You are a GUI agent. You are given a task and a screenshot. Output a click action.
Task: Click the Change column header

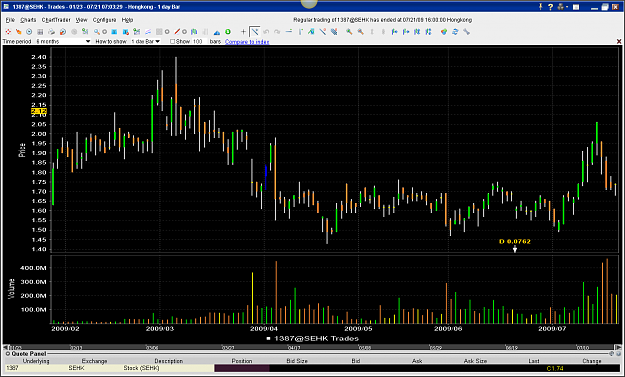tap(592, 361)
